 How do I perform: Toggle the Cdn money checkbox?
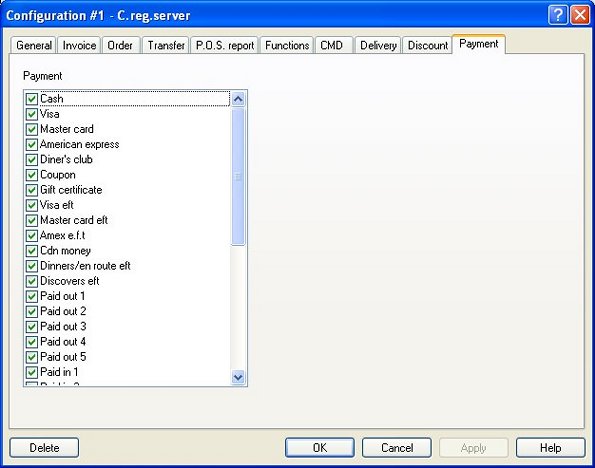pos(31,251)
